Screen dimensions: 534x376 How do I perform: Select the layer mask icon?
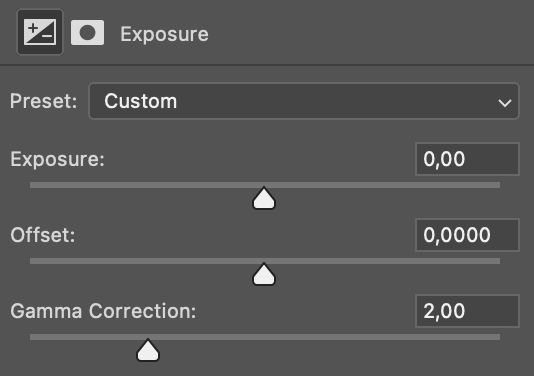pos(88,33)
